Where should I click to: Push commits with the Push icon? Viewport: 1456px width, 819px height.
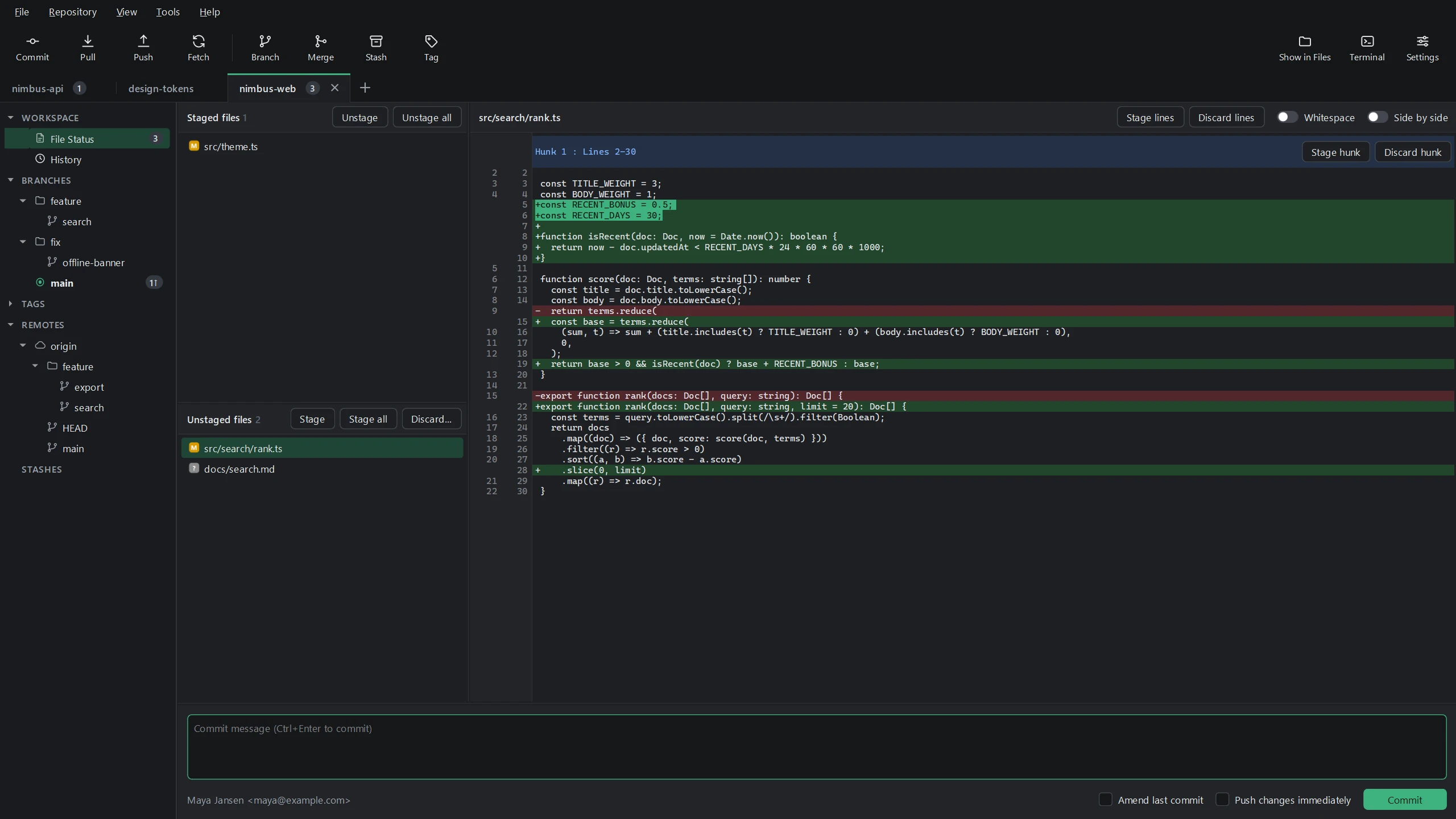(x=143, y=48)
